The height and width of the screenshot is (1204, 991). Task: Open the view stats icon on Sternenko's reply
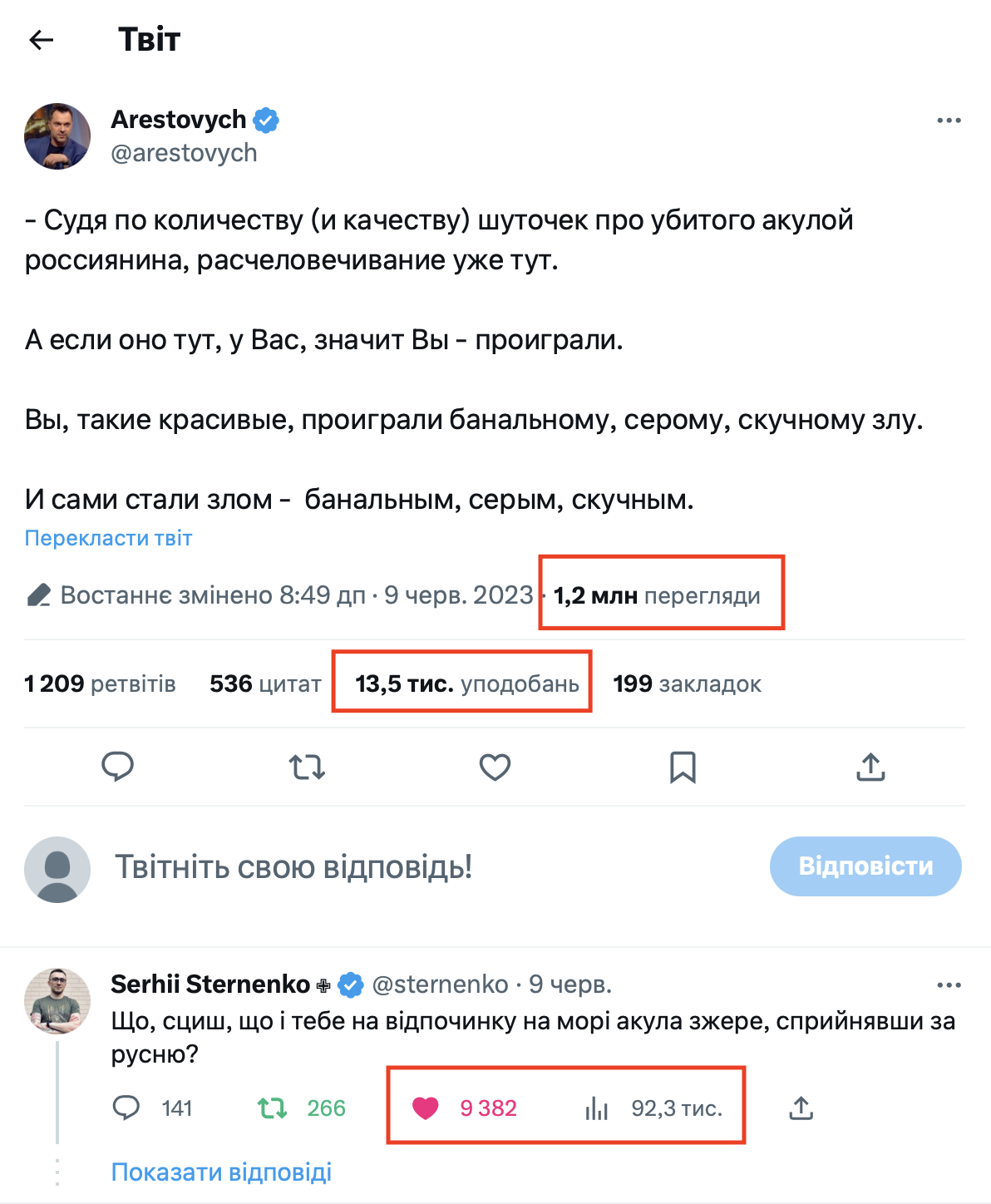tap(596, 1108)
